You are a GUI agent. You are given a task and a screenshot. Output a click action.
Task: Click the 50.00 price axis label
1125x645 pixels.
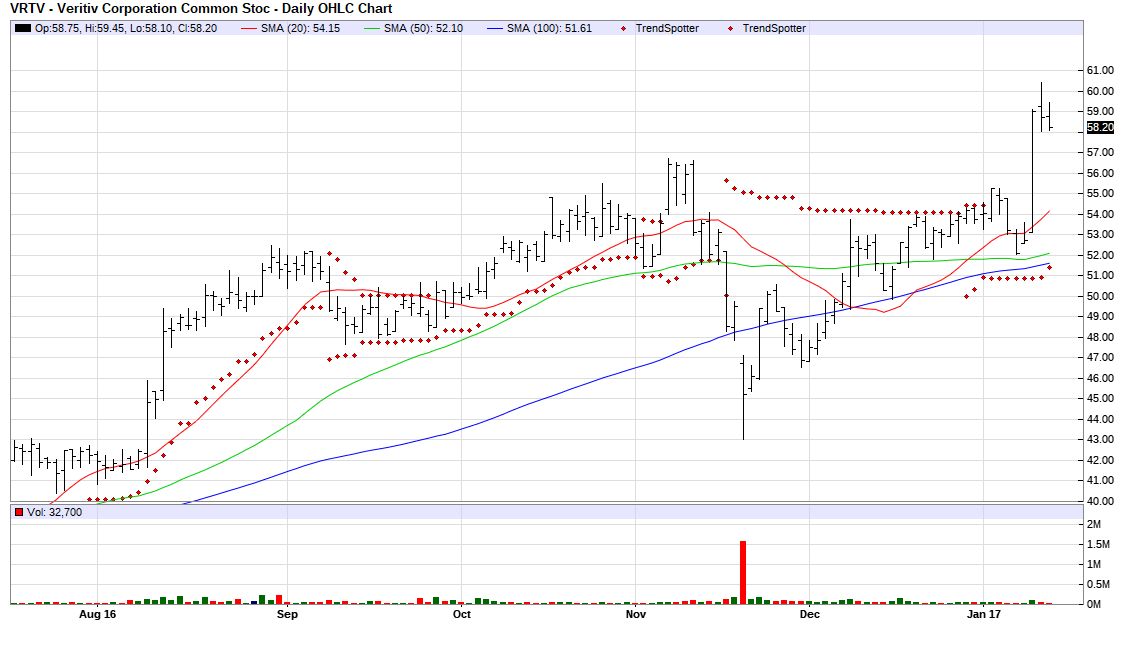[1100, 296]
